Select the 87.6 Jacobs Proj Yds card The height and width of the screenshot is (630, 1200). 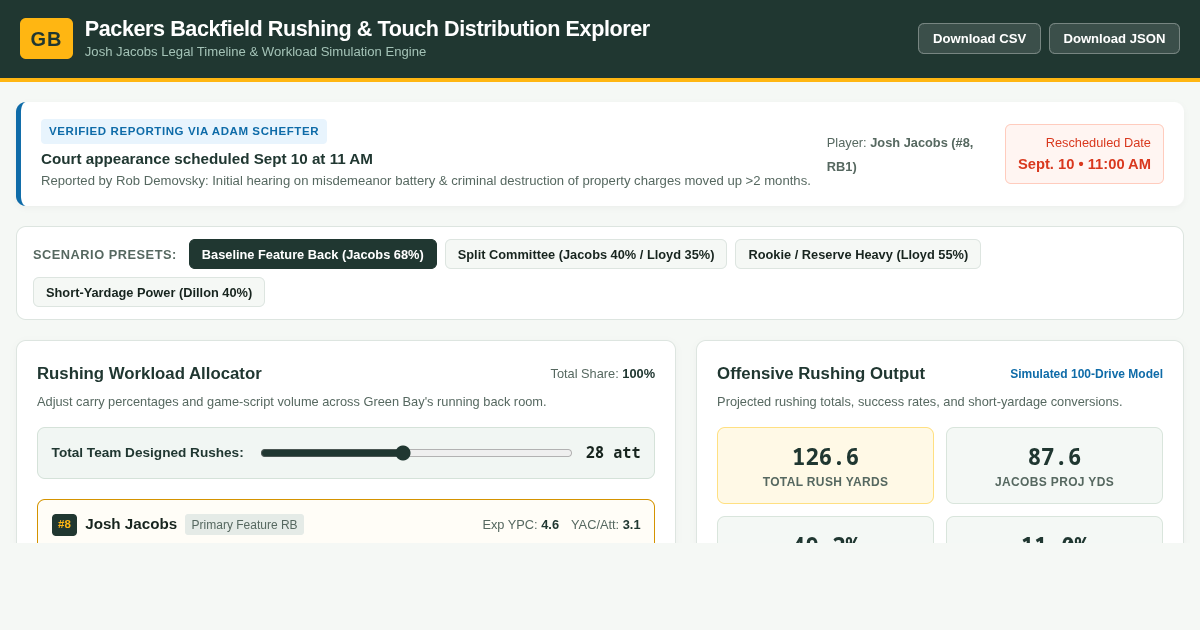[x=1054, y=465]
